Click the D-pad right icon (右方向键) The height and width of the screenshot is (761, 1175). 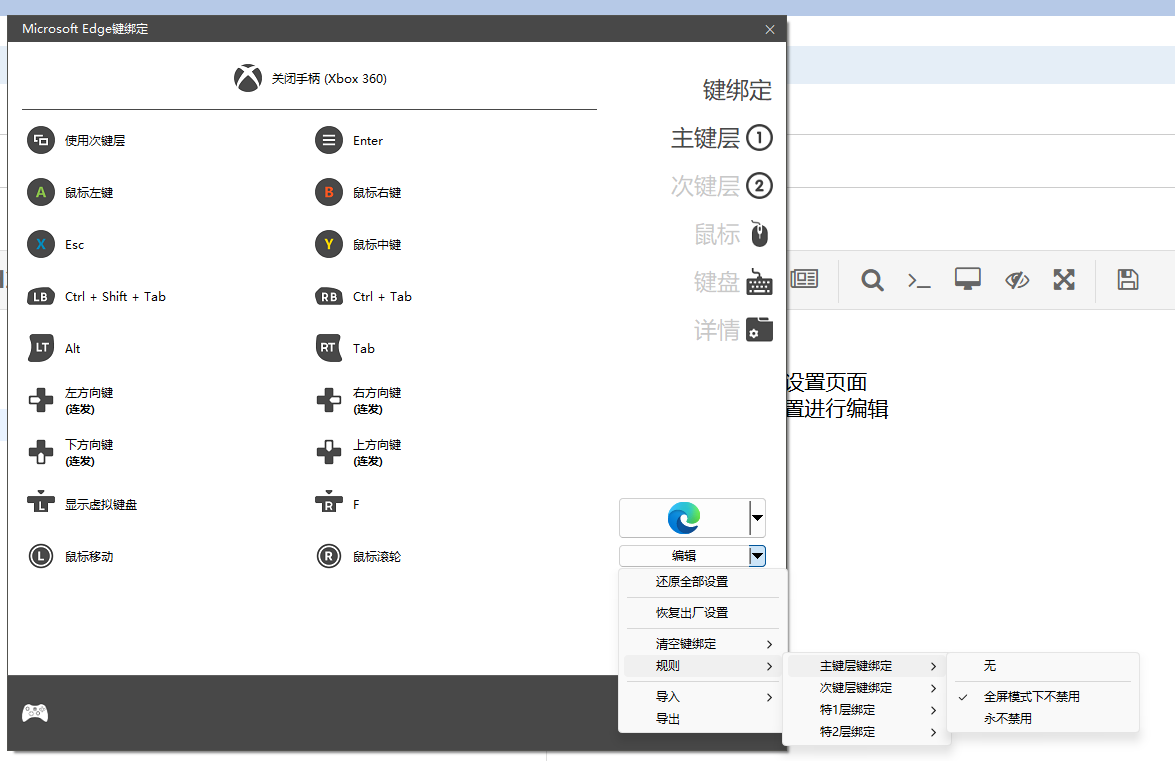click(329, 400)
